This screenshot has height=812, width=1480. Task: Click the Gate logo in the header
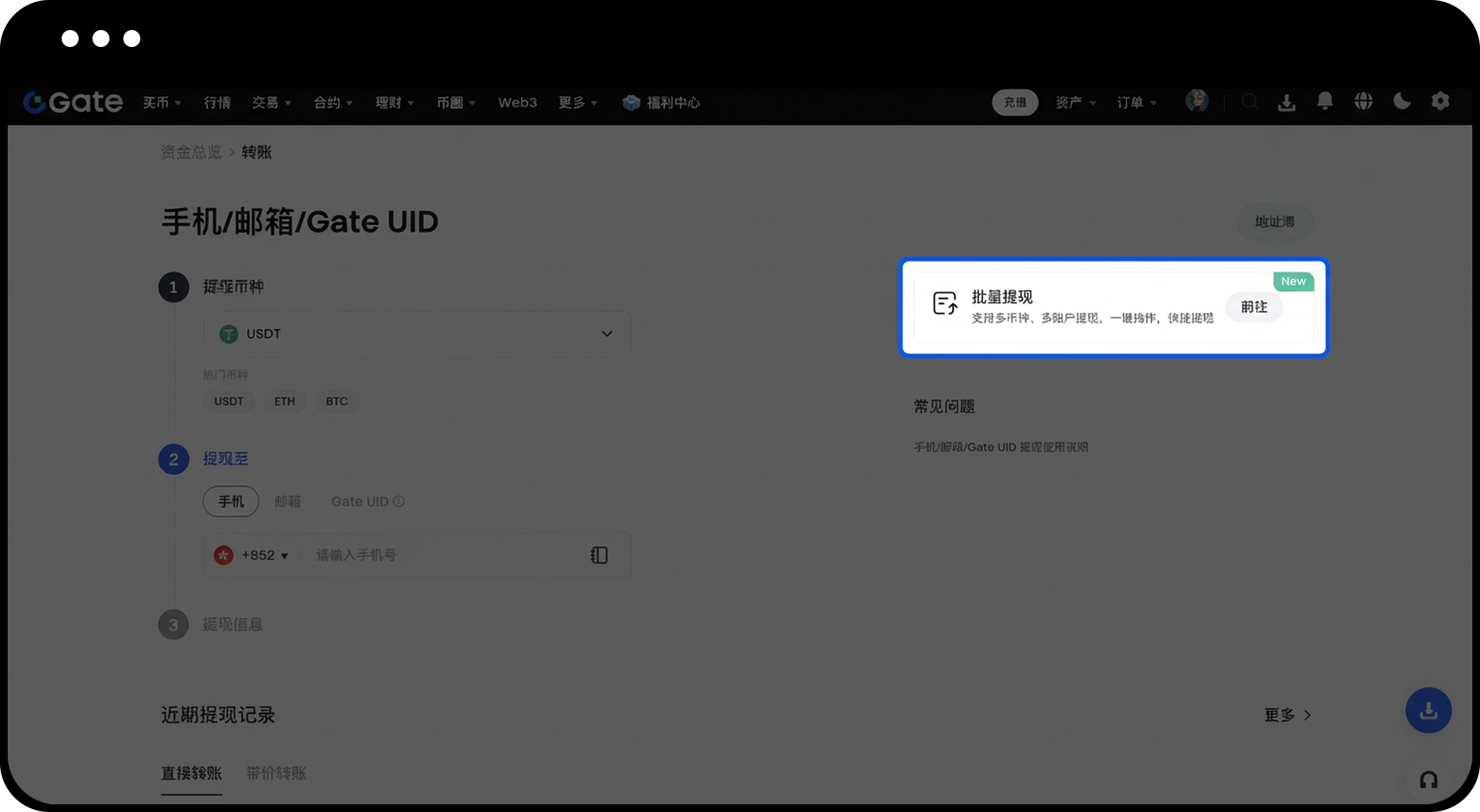point(73,102)
